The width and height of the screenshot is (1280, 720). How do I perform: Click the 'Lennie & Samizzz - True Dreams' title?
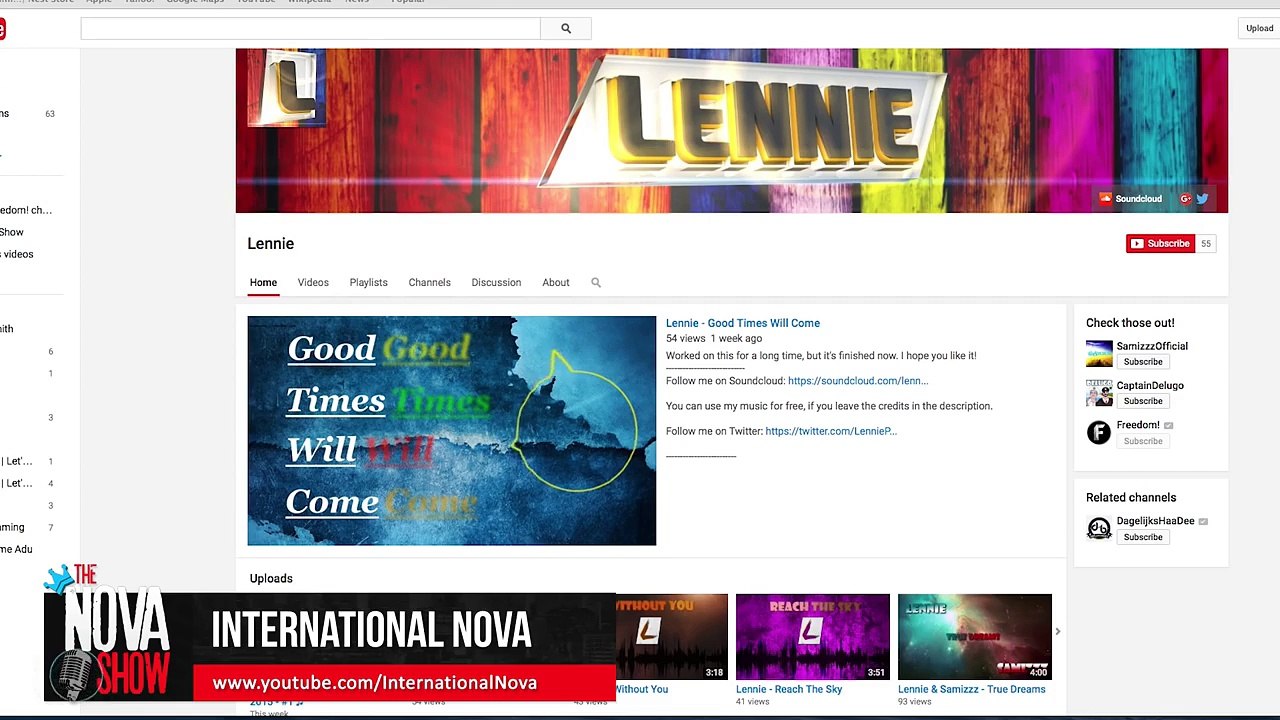971,689
